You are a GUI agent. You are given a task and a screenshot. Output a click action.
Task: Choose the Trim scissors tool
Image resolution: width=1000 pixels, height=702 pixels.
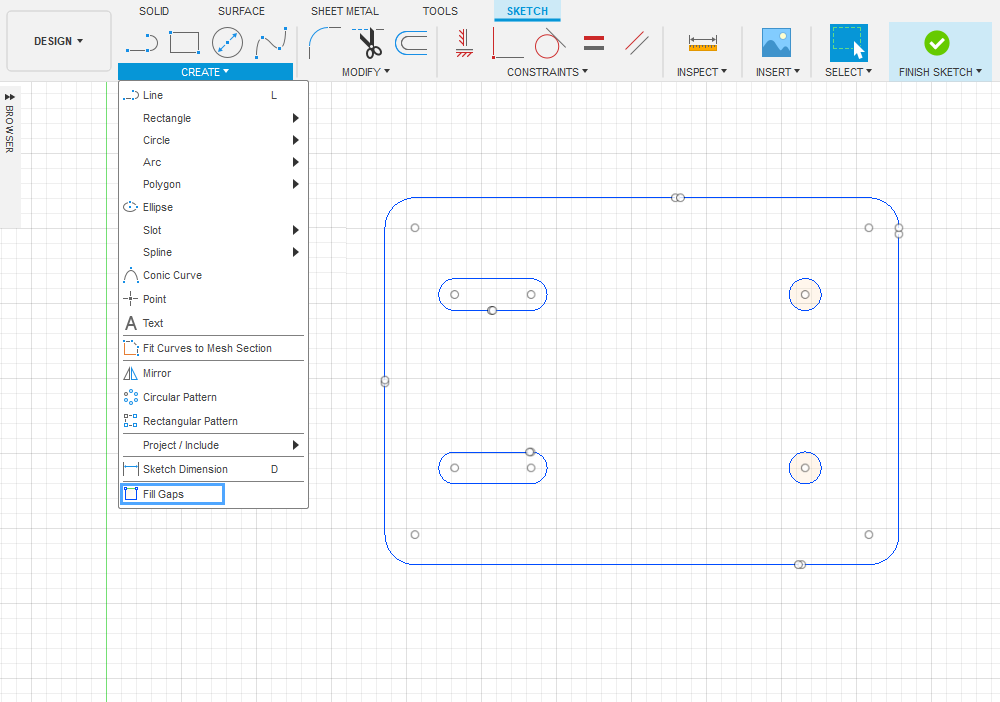368,43
